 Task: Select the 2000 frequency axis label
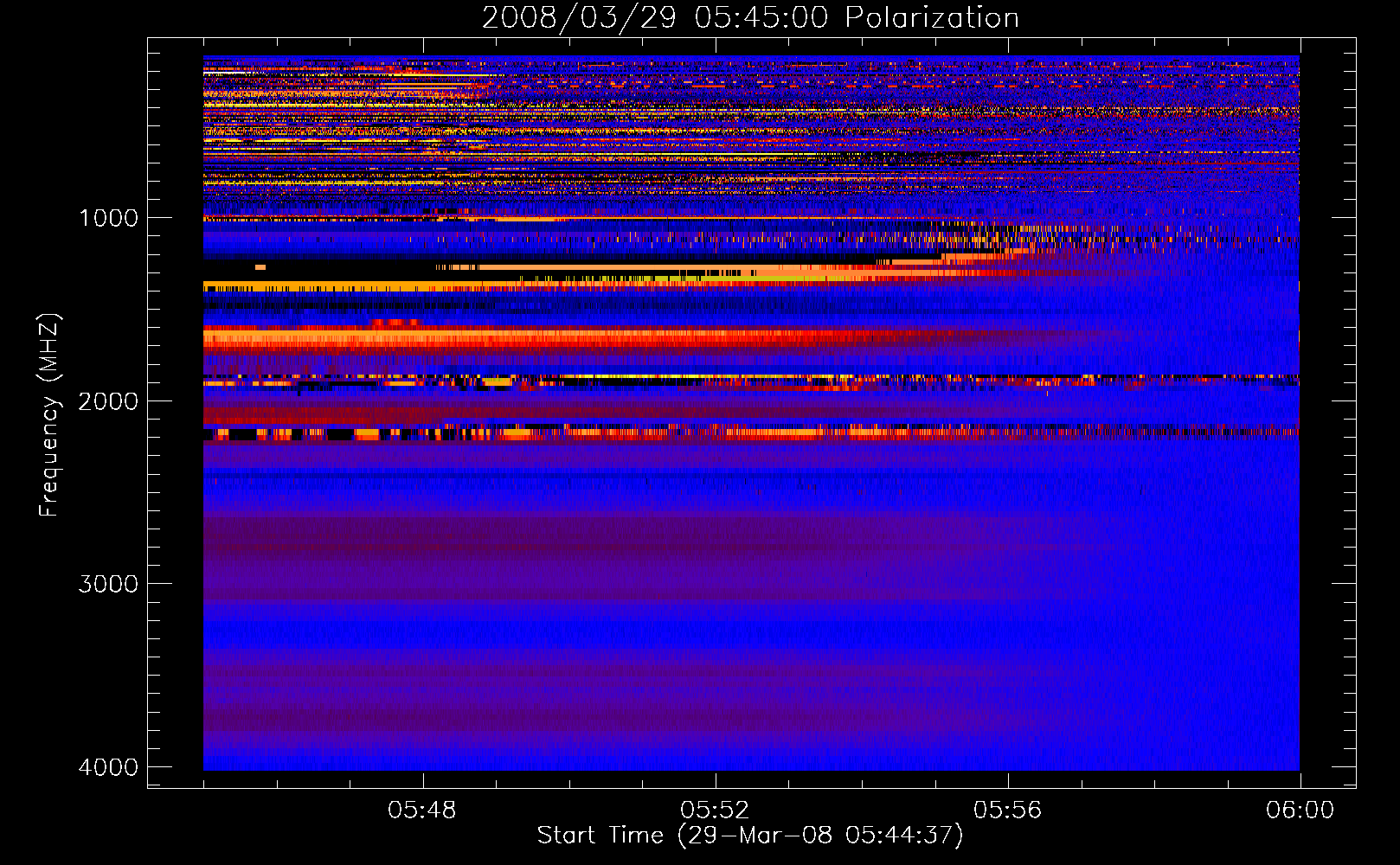pos(108,401)
